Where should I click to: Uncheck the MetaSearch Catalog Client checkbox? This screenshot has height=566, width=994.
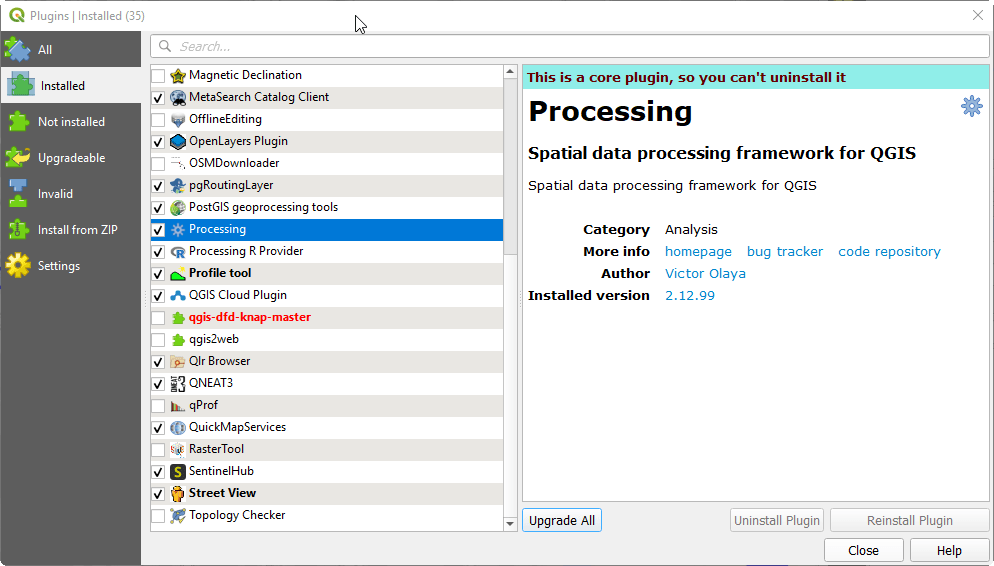[158, 97]
